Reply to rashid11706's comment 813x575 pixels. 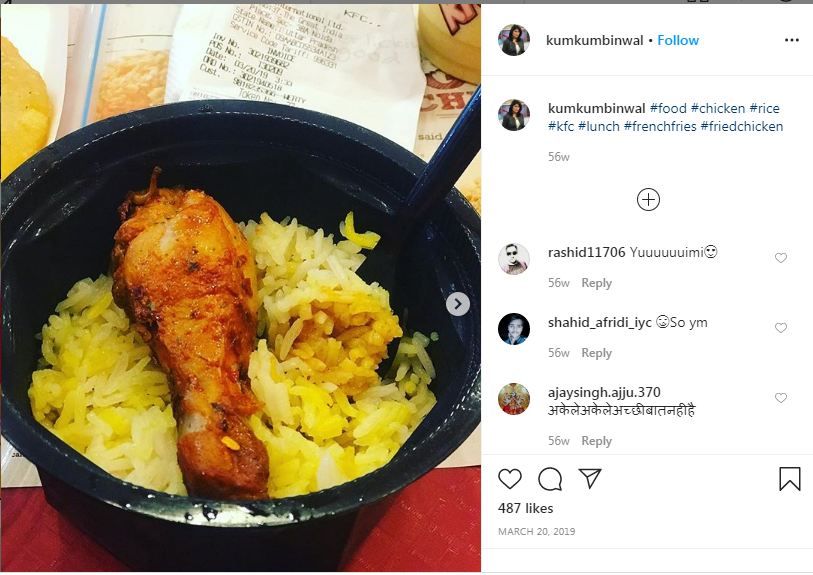pyautogui.click(x=596, y=283)
